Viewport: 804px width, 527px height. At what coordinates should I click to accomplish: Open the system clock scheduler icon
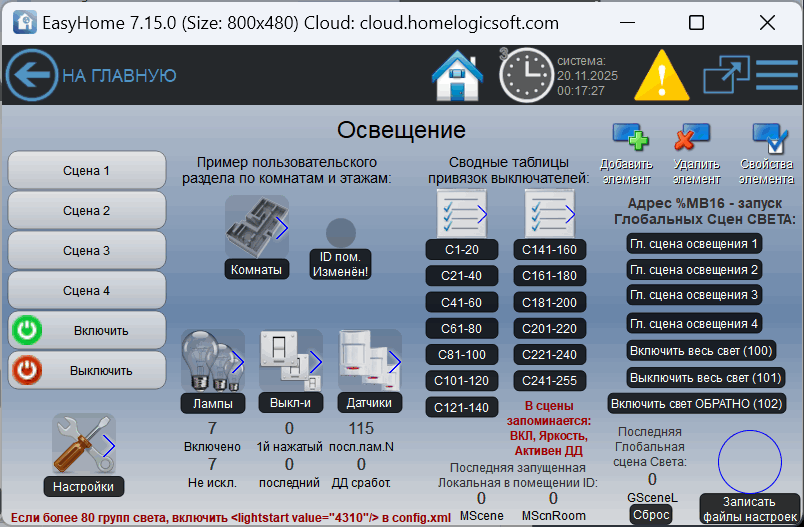pyautogui.click(x=526, y=75)
